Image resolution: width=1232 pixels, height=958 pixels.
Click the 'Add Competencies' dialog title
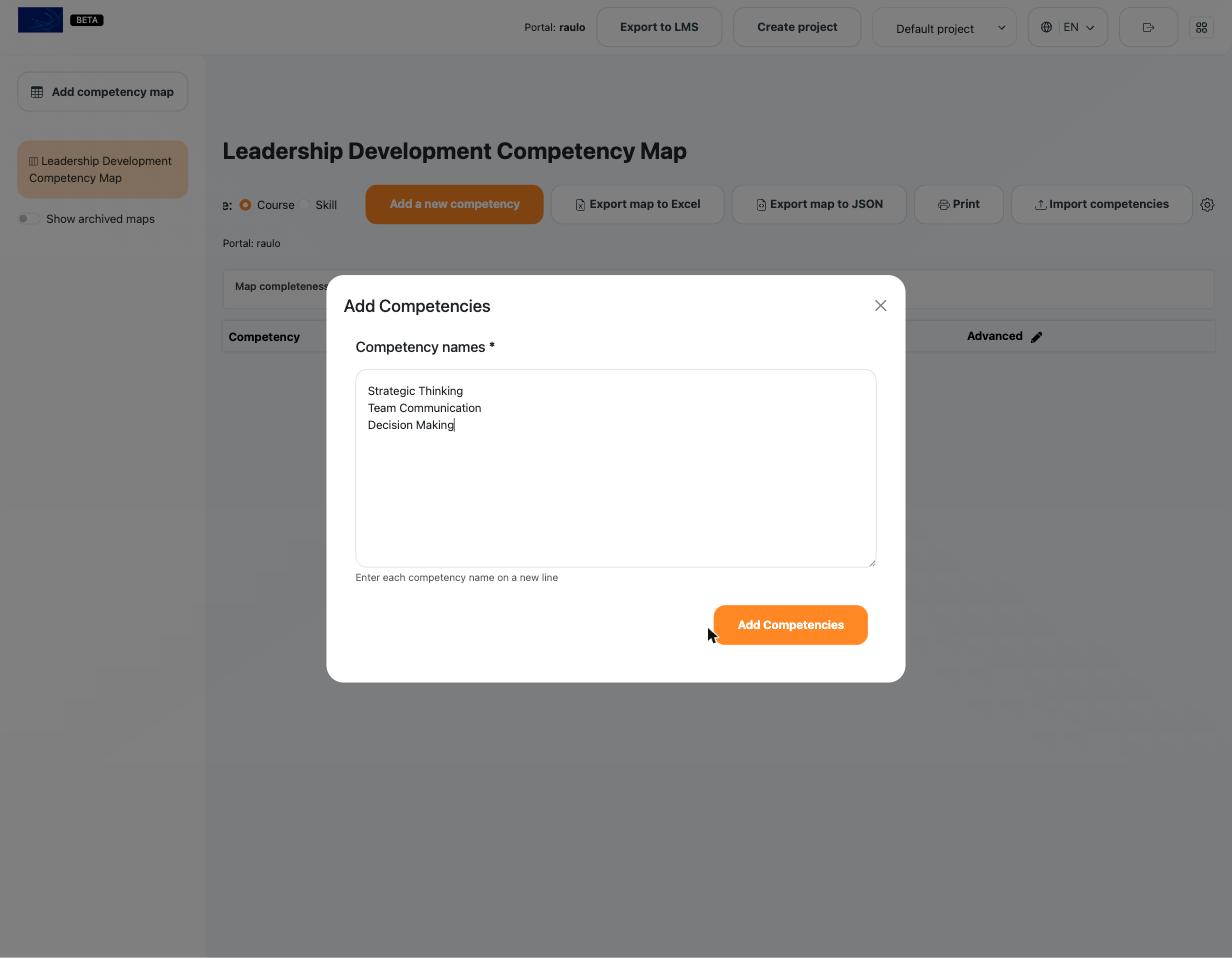click(x=417, y=306)
